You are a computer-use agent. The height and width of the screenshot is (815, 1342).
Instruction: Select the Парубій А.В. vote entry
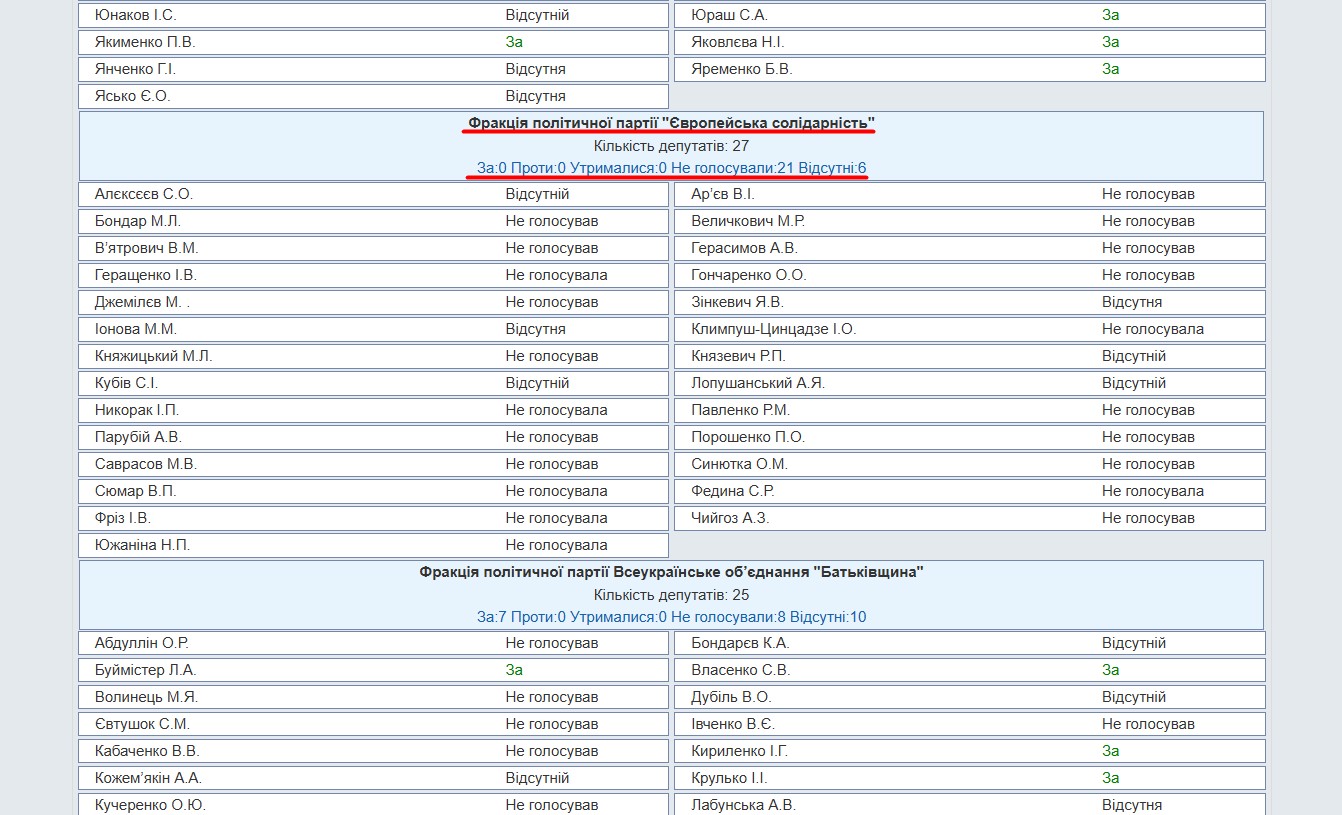(x=373, y=437)
